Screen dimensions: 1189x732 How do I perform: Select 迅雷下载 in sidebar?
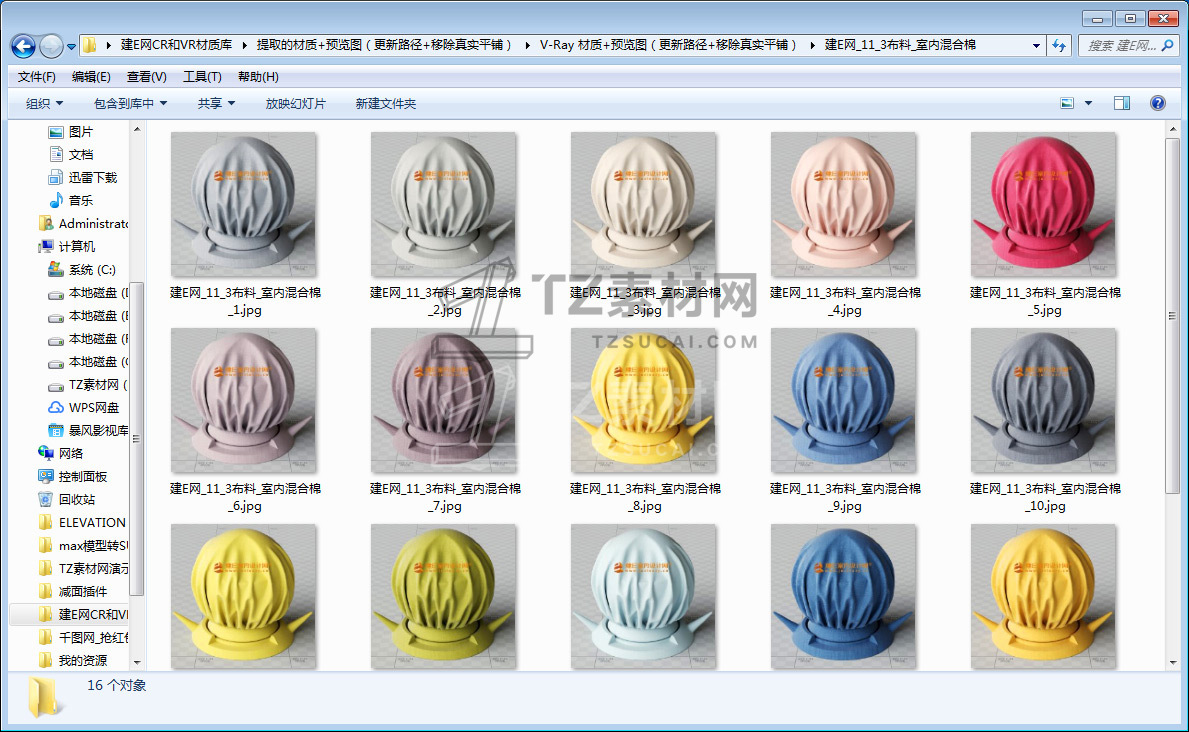coord(83,178)
